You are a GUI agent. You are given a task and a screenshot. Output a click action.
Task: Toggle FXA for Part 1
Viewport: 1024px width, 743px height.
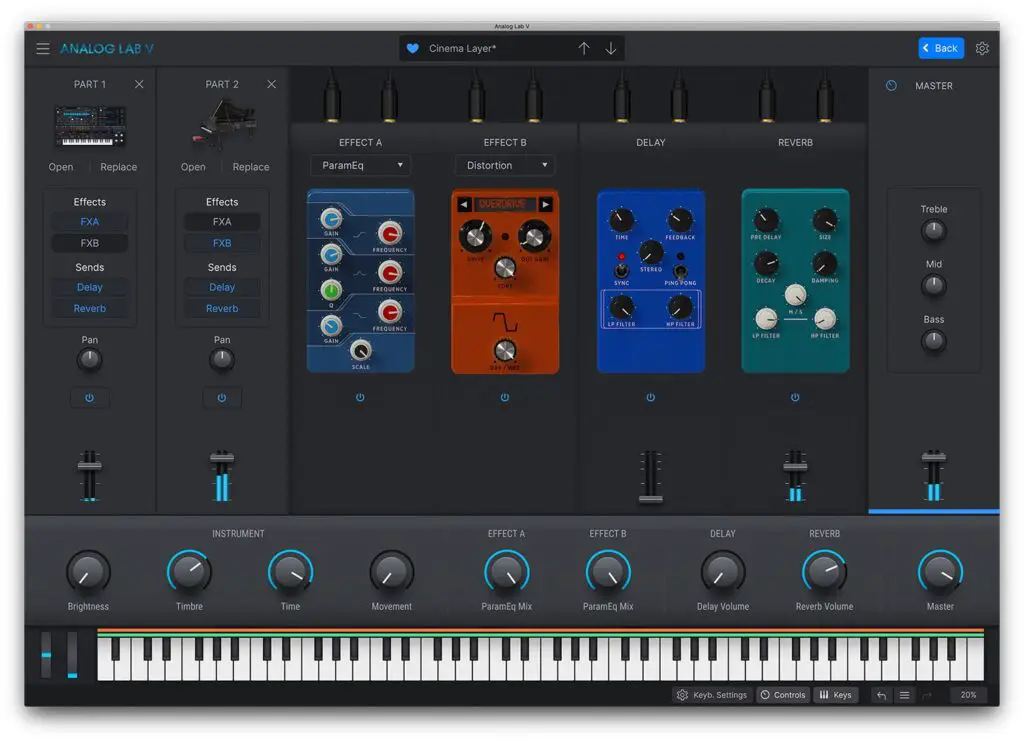pyautogui.click(x=89, y=222)
